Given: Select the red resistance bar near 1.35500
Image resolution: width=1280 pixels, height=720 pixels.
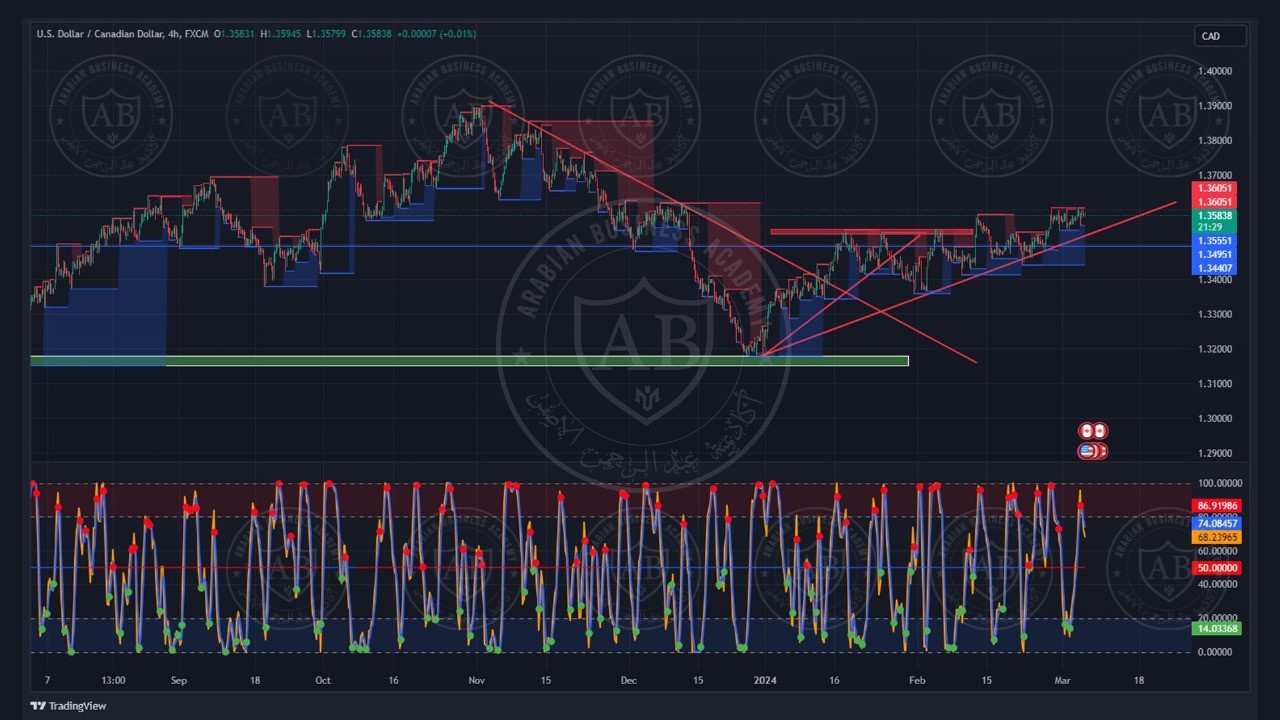Looking at the screenshot, I should [871, 232].
